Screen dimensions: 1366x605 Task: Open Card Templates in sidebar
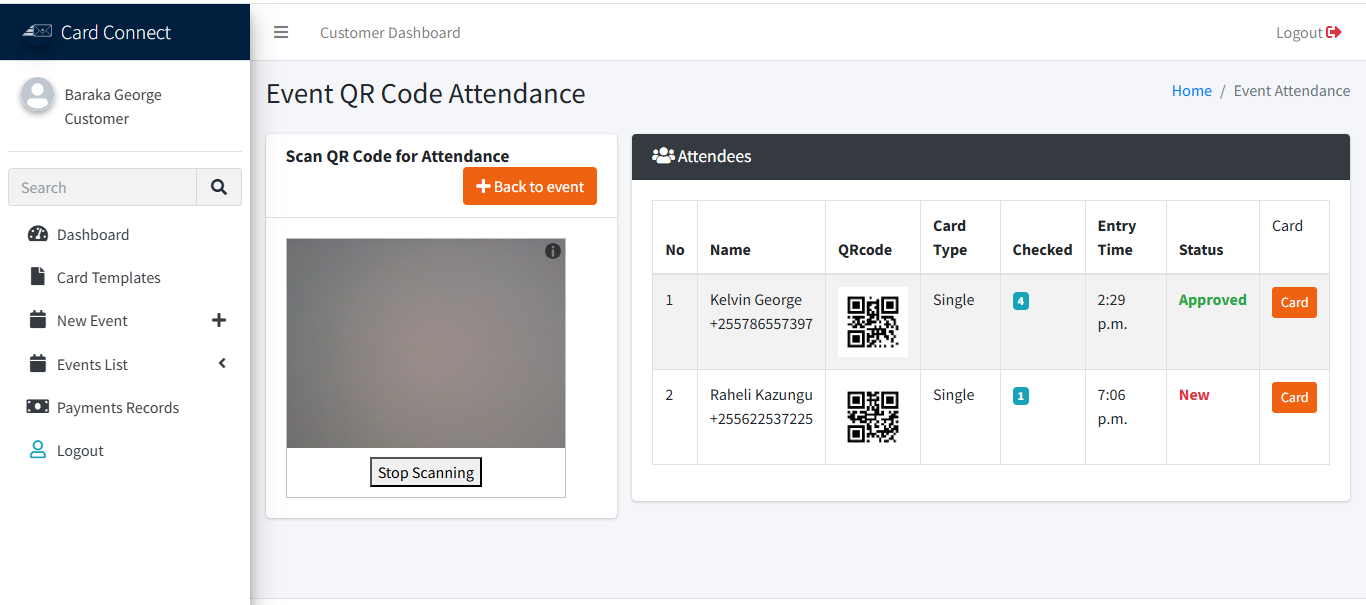point(108,277)
